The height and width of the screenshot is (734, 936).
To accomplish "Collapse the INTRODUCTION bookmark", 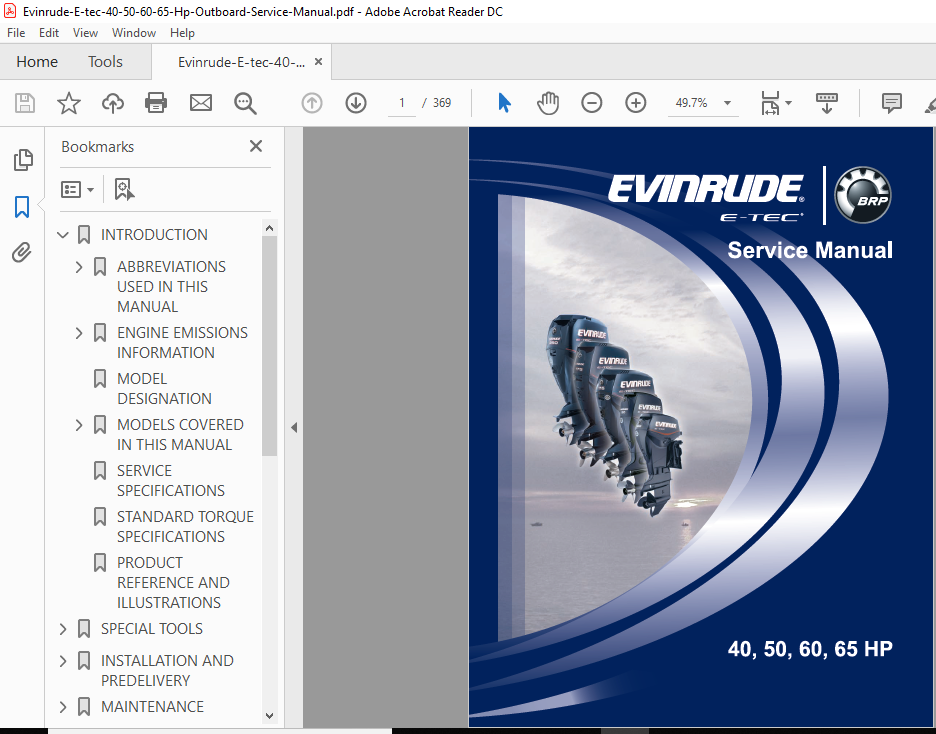I will point(63,235).
